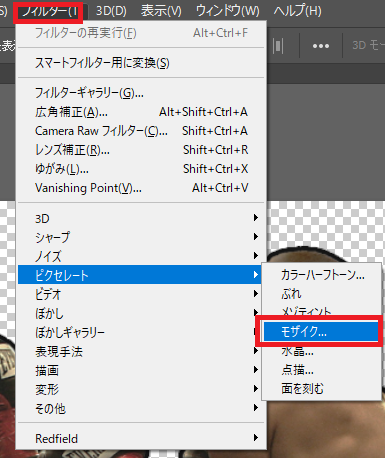Click the align distribute icon in options bar
This screenshot has height=458, width=385.
278,46
